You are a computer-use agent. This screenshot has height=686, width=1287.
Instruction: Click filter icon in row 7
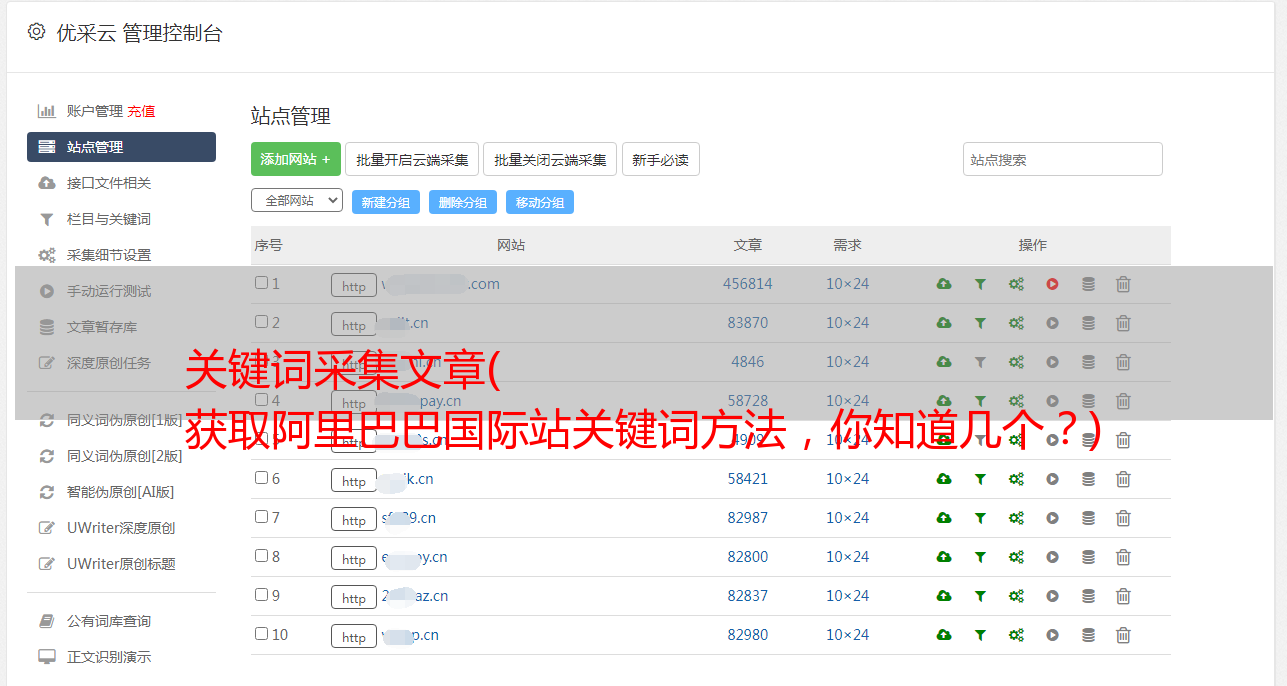[980, 518]
